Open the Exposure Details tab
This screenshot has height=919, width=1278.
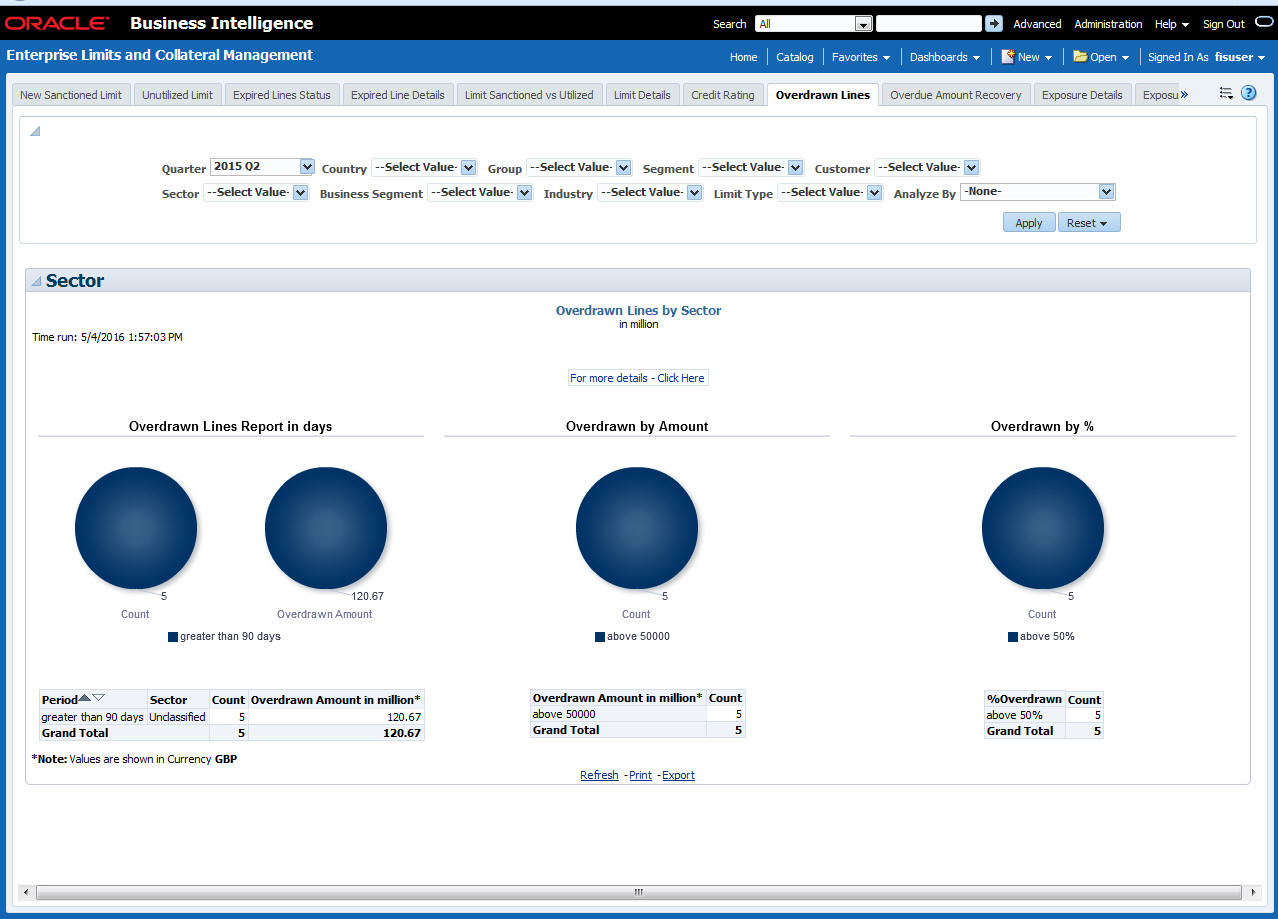tap(1082, 95)
